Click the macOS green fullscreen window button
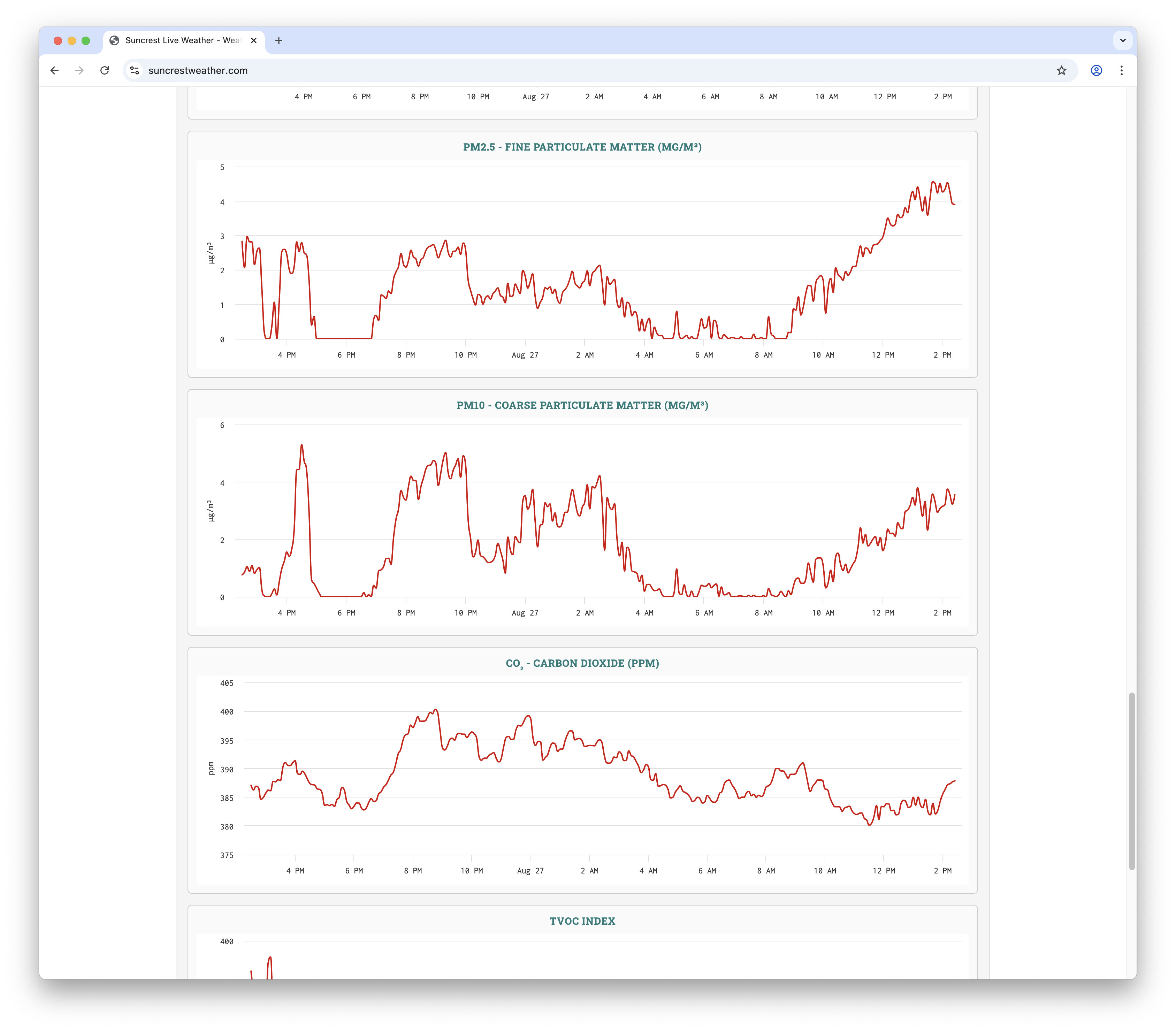The width and height of the screenshot is (1176, 1031). 86,40
